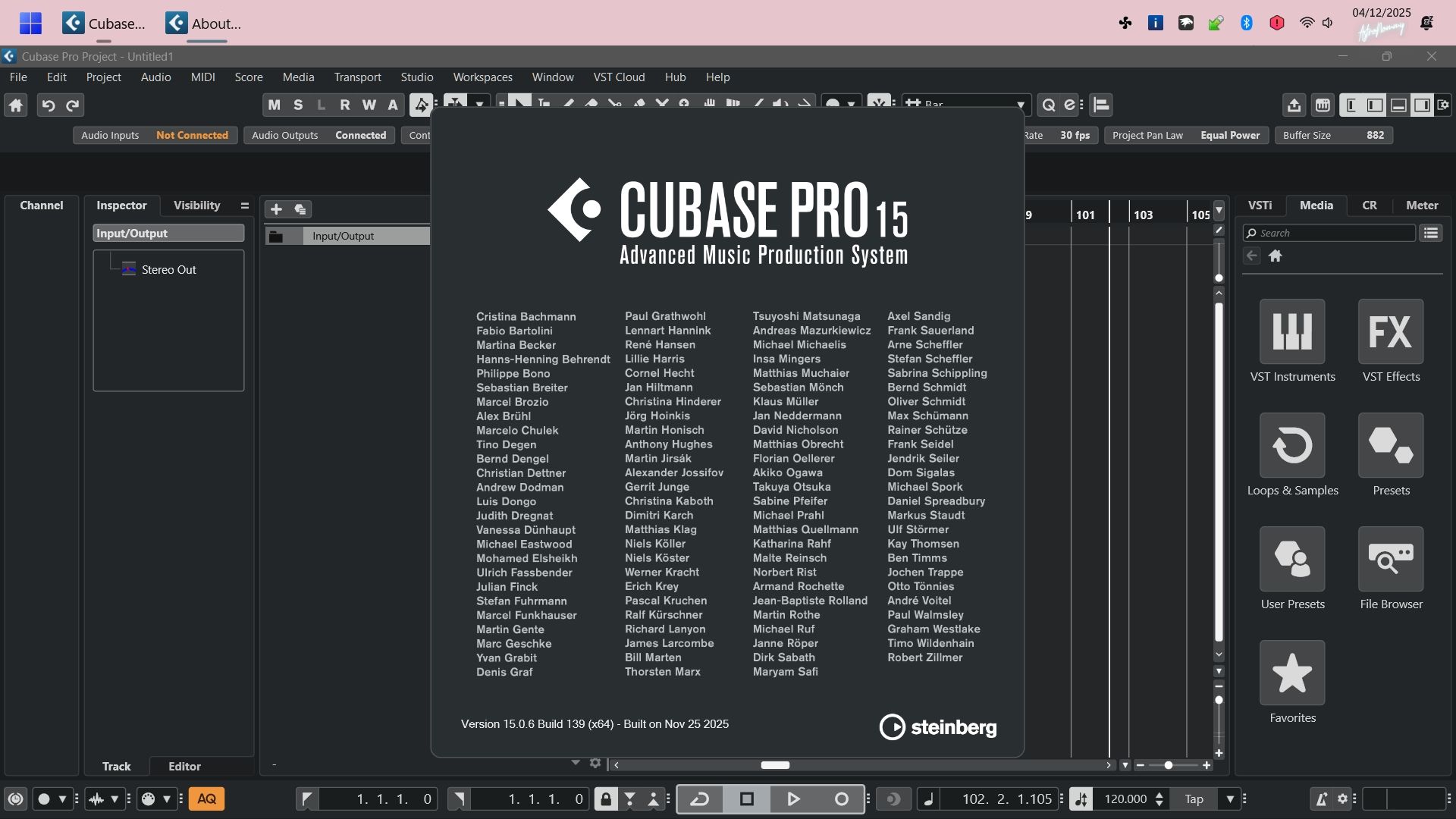The image size is (1456, 819).
Task: Click the Export/Share upload icon
Action: 1294,105
